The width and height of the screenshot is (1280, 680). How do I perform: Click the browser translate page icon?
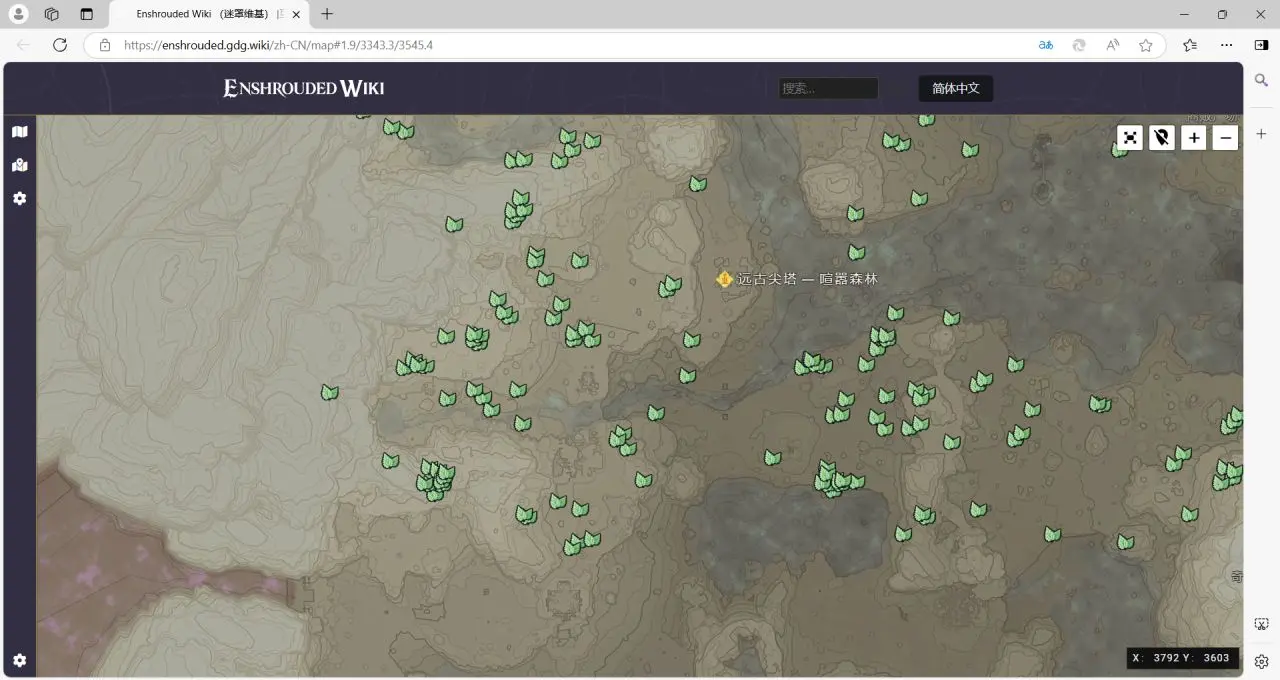pos(1045,45)
